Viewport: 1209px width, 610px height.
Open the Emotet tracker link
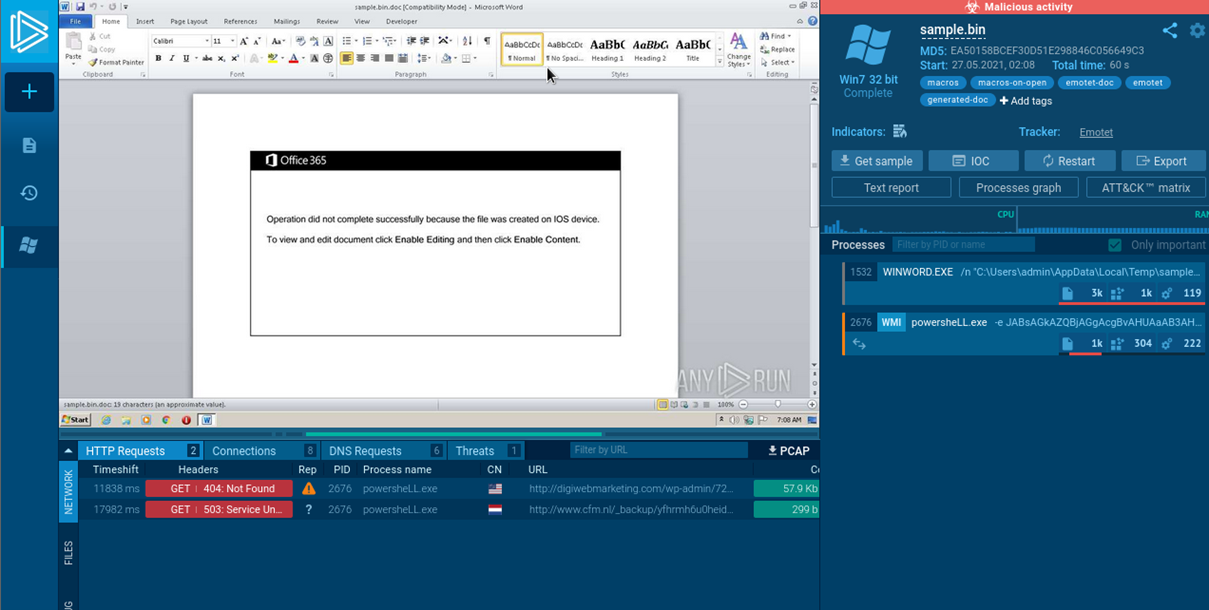tap(1096, 132)
